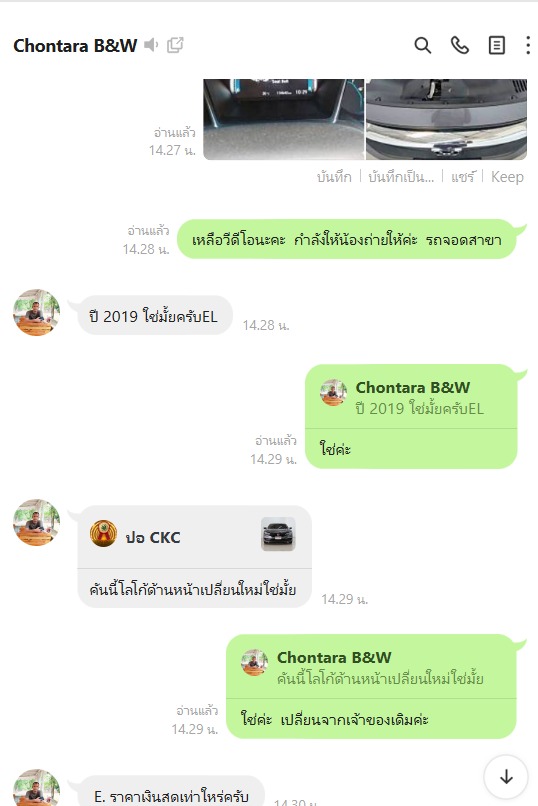Click บันทึก under the photos

[334, 177]
